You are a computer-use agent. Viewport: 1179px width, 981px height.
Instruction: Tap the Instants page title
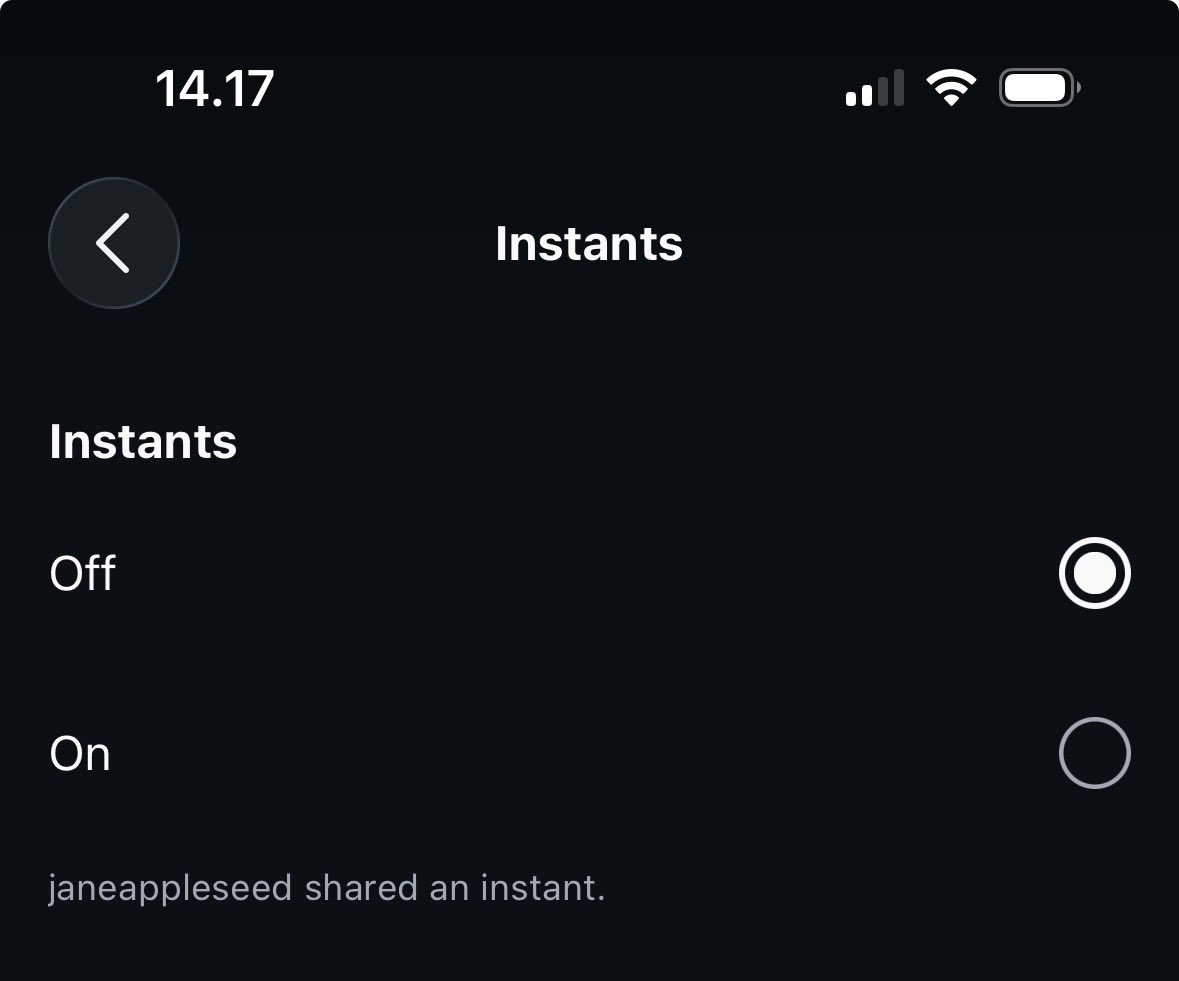pyautogui.click(x=589, y=244)
